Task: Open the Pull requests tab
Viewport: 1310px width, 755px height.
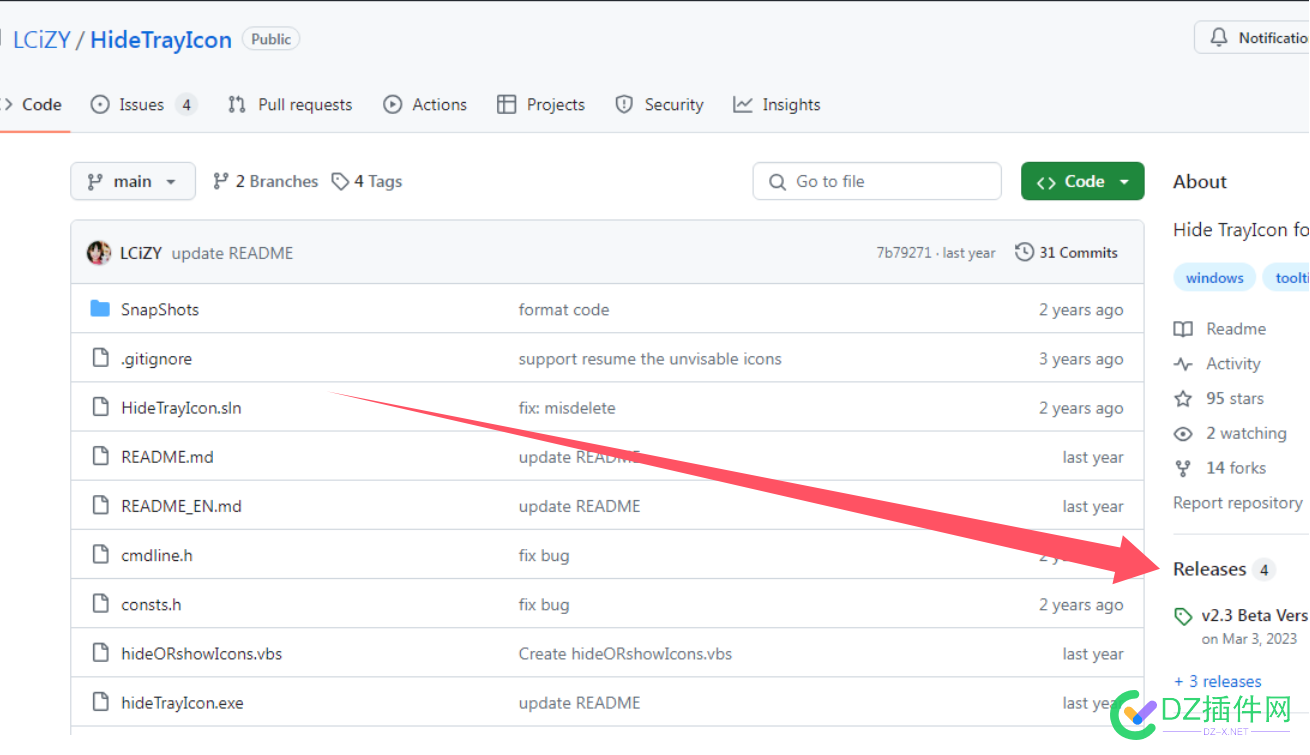Action: (290, 104)
